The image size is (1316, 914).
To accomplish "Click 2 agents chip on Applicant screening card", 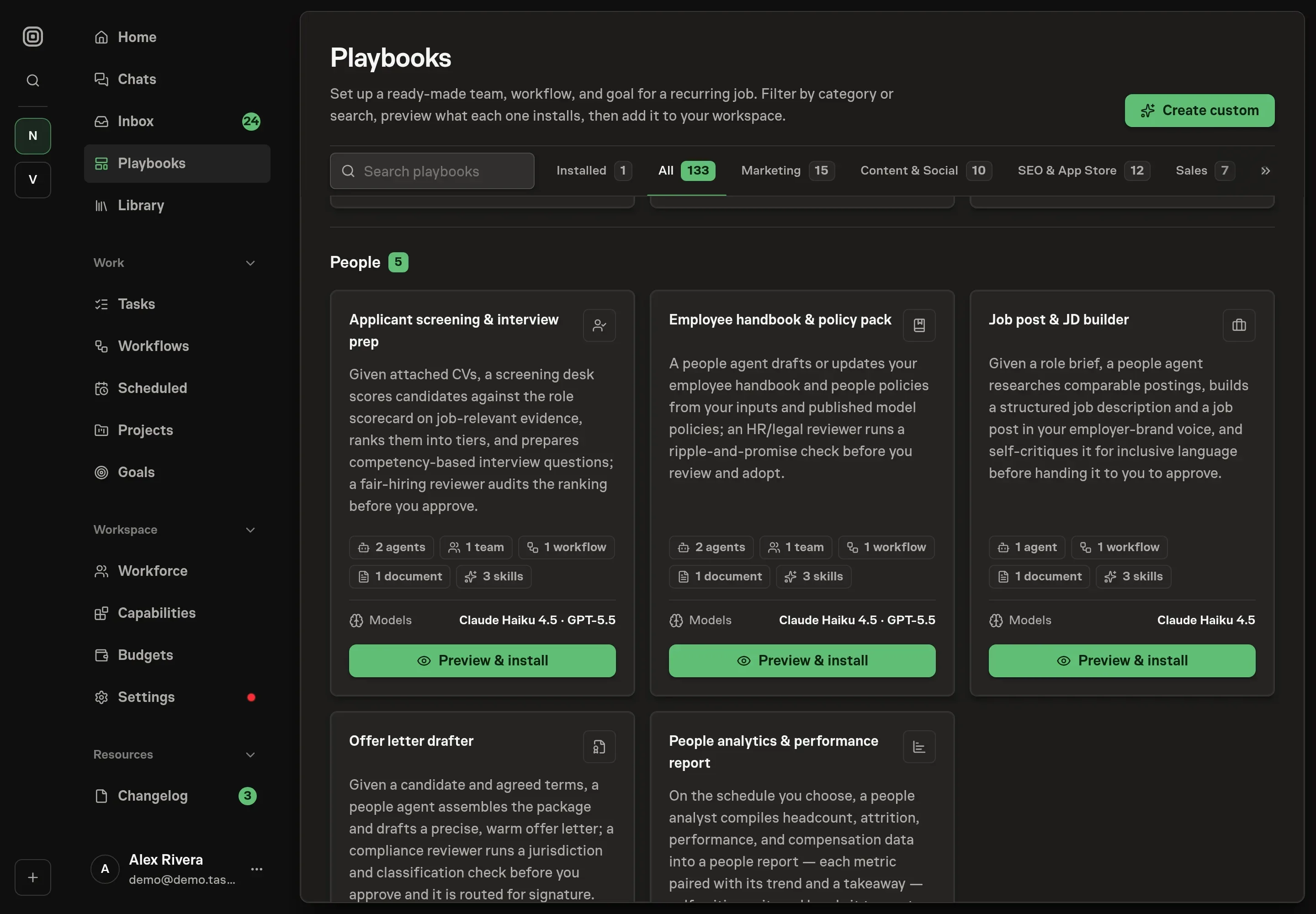I will pyautogui.click(x=391, y=547).
